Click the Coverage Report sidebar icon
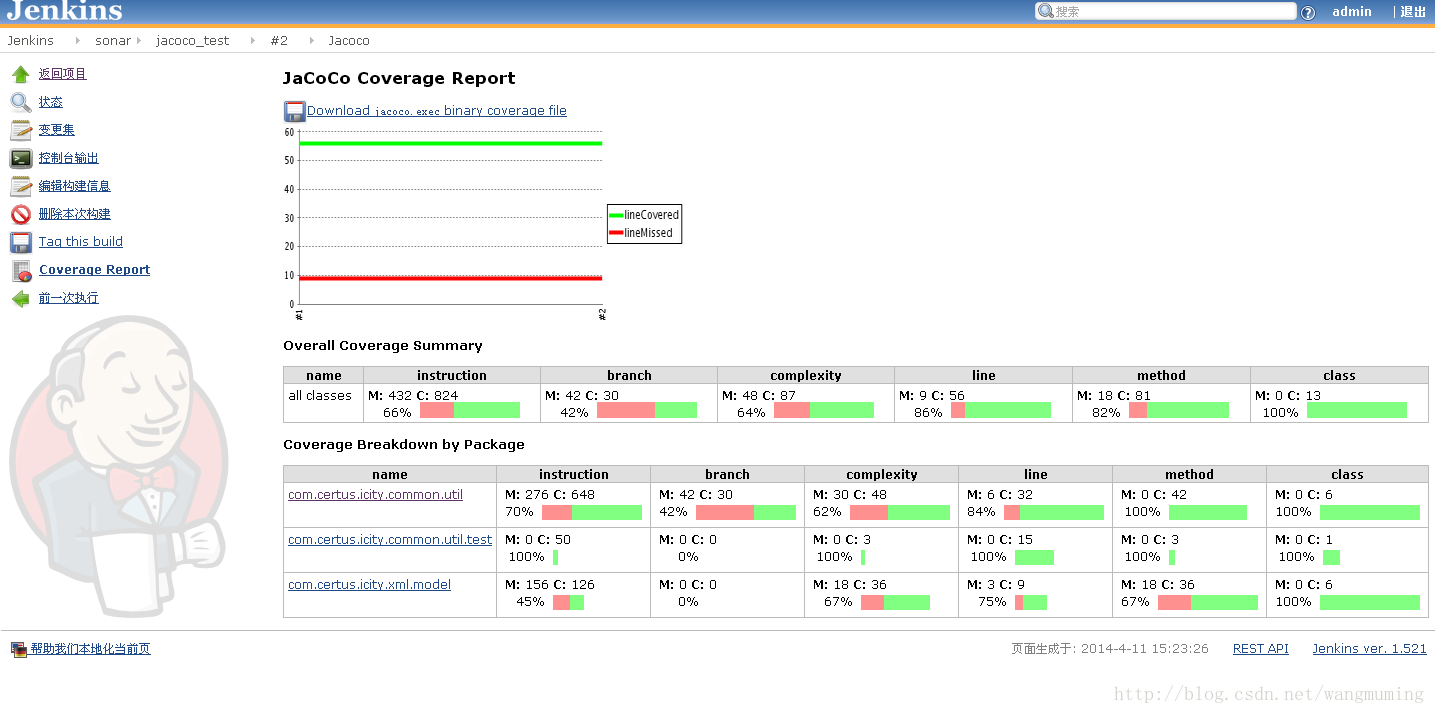The width and height of the screenshot is (1435, 714). pyautogui.click(x=21, y=270)
